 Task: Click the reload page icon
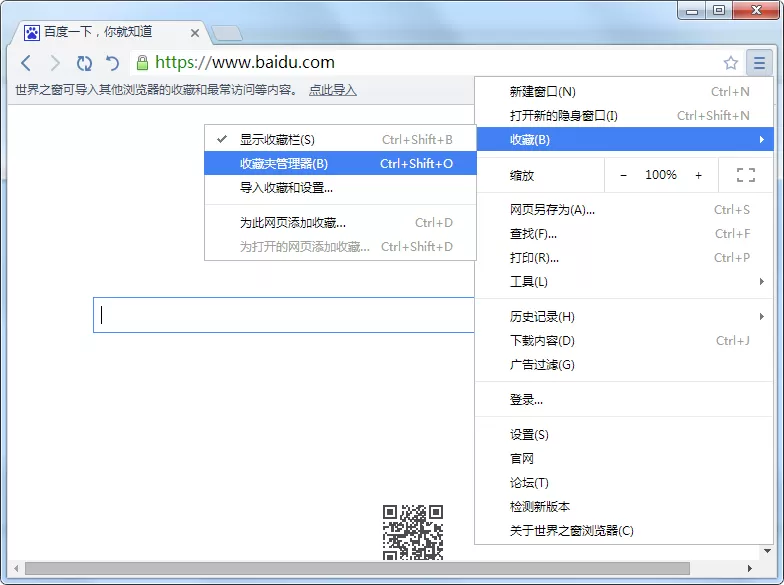point(84,63)
